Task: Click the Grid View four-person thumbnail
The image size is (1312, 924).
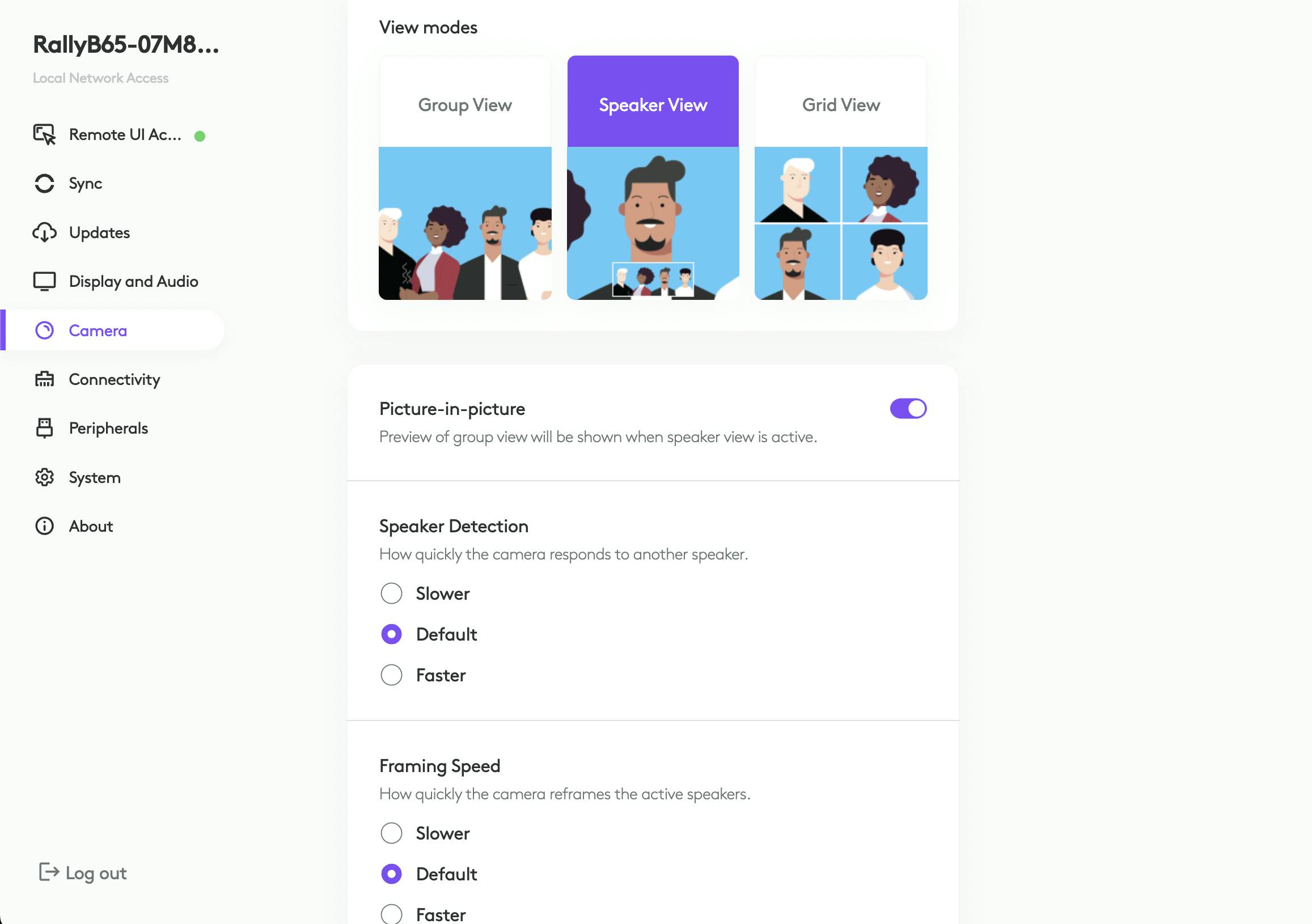Action: tap(841, 223)
